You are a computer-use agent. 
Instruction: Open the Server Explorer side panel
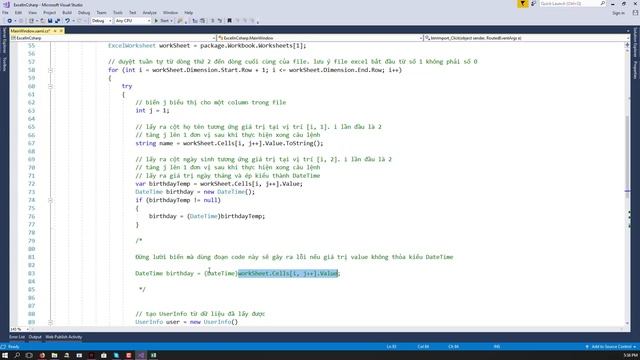(4, 40)
